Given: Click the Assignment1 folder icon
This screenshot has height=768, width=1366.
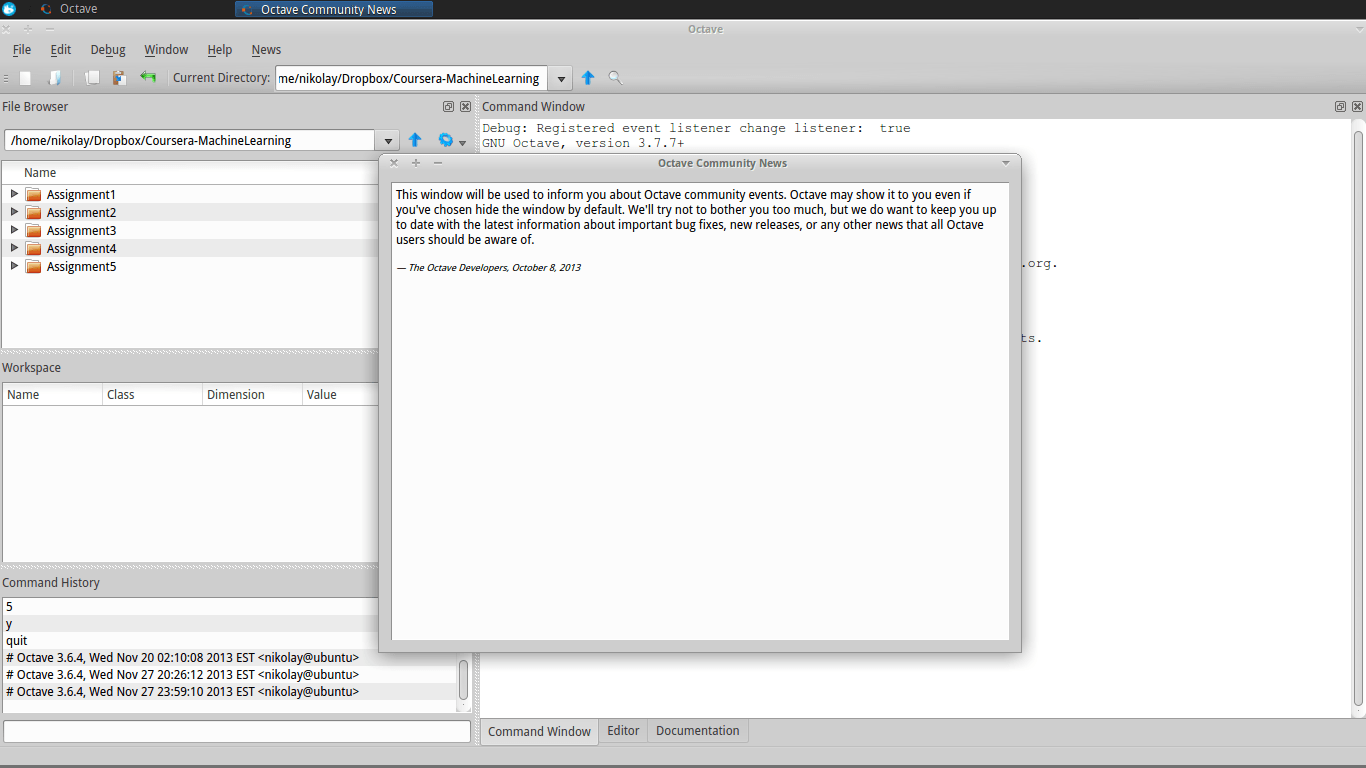Looking at the screenshot, I should pyautogui.click(x=33, y=194).
